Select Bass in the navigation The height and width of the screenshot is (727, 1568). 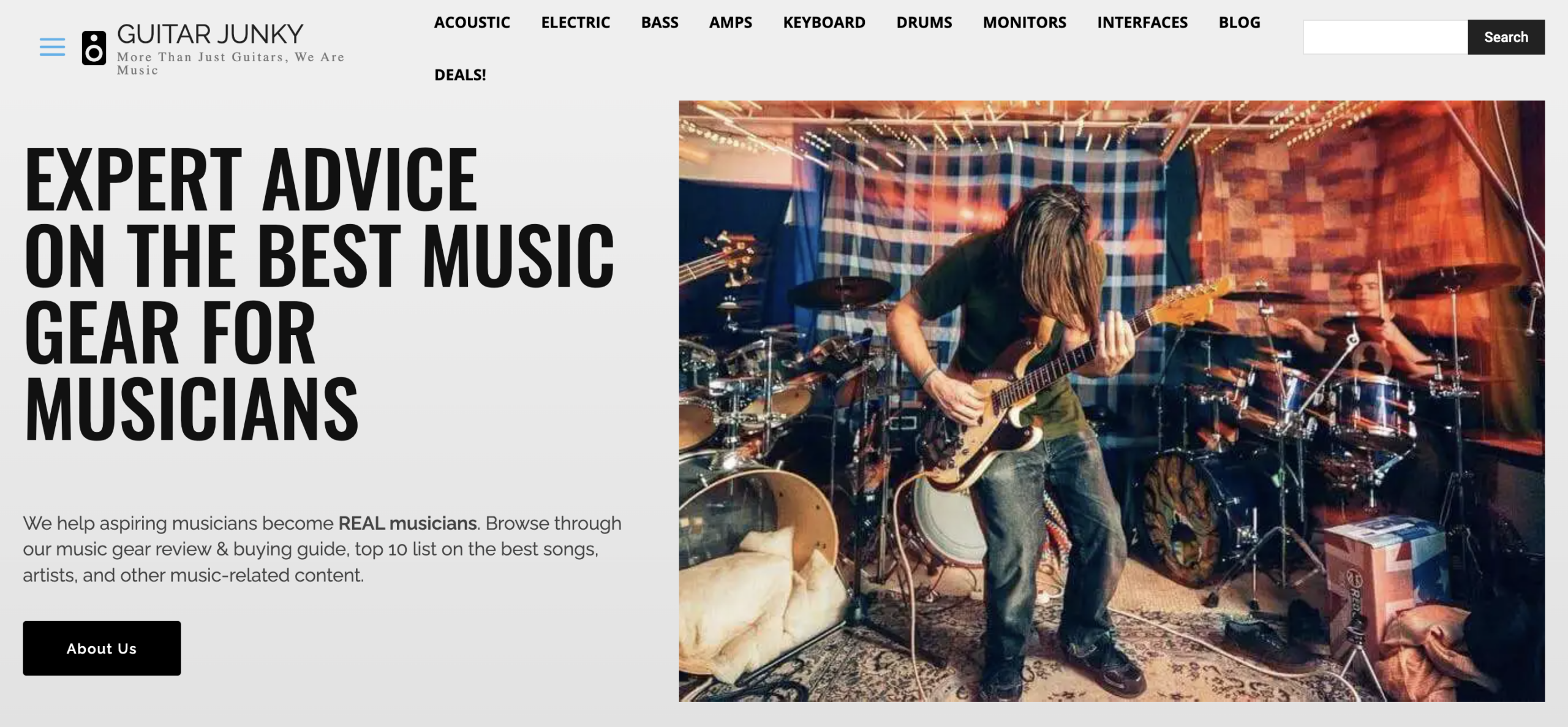[660, 23]
